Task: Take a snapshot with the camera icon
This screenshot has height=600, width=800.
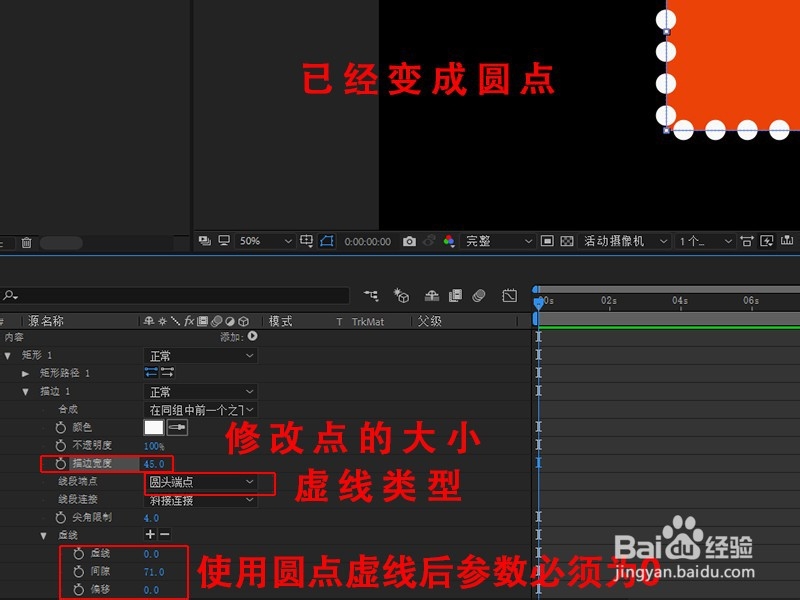Action: (x=410, y=240)
